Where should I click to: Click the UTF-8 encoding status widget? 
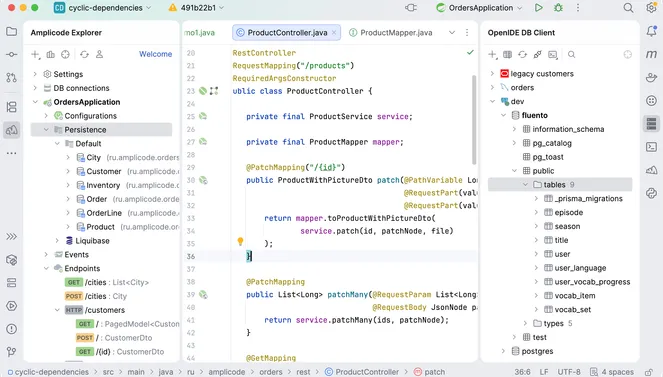point(569,372)
